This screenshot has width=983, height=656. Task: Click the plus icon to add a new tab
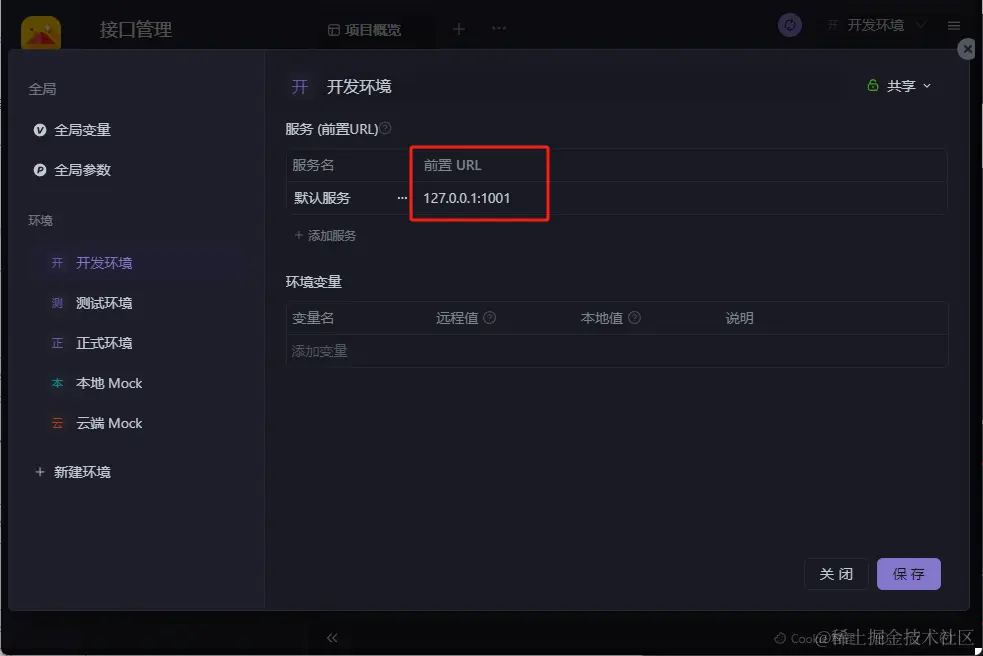coord(459,29)
